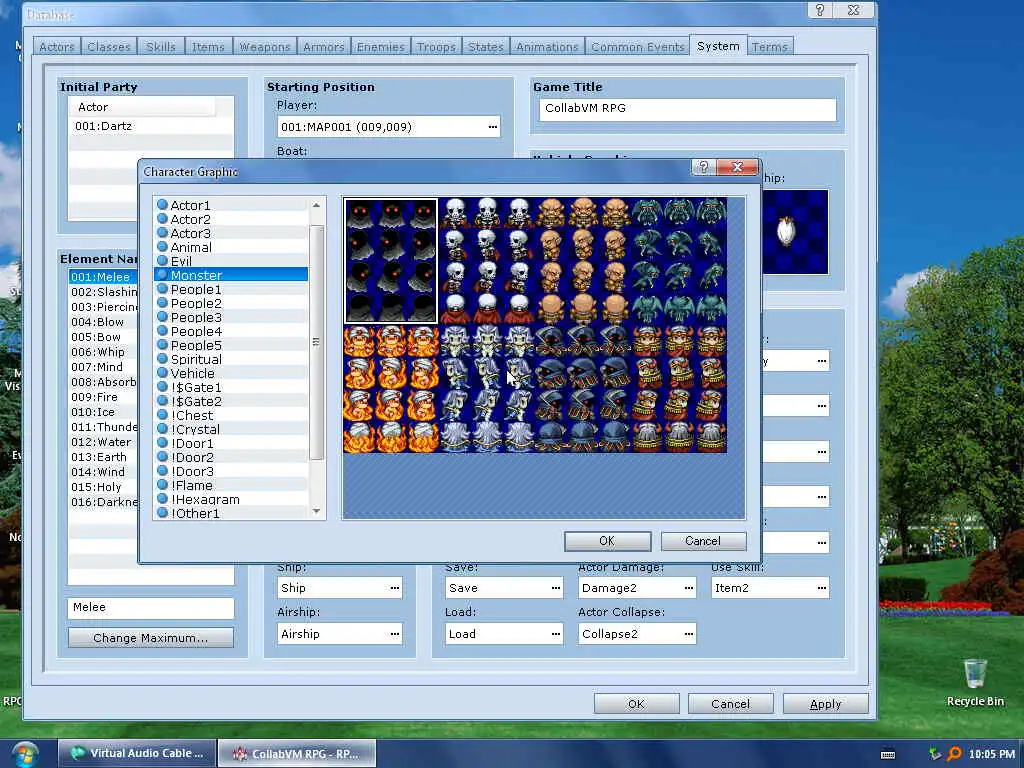Pick the People1 graphic file
Screen dimensions: 1024x768
(x=231, y=289)
